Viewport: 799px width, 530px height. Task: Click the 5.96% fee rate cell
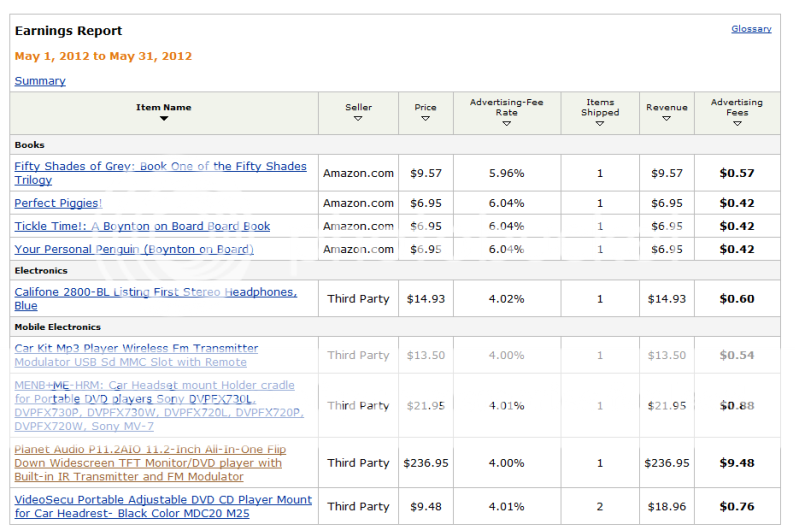click(507, 173)
